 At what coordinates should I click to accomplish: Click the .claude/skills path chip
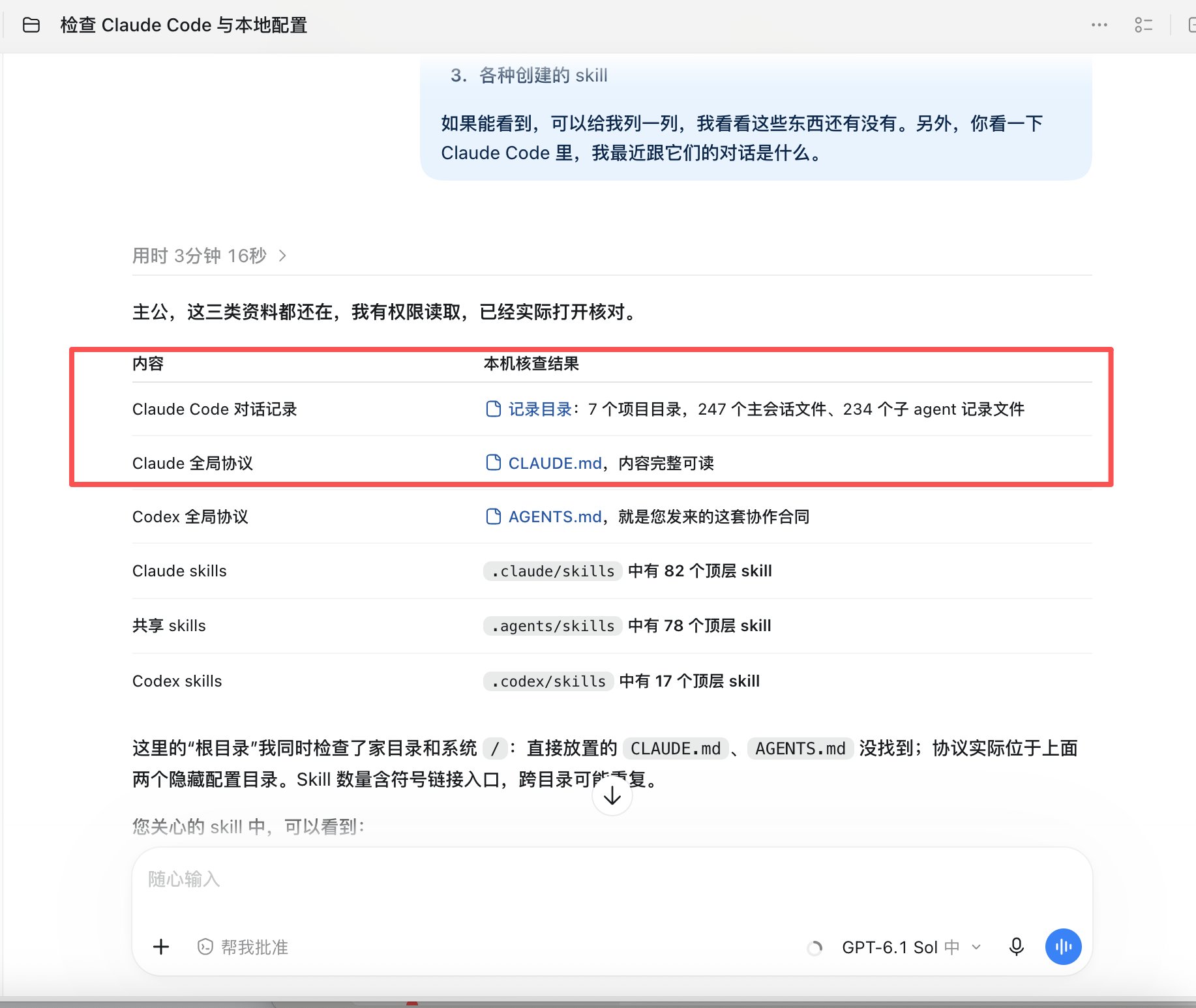point(553,571)
